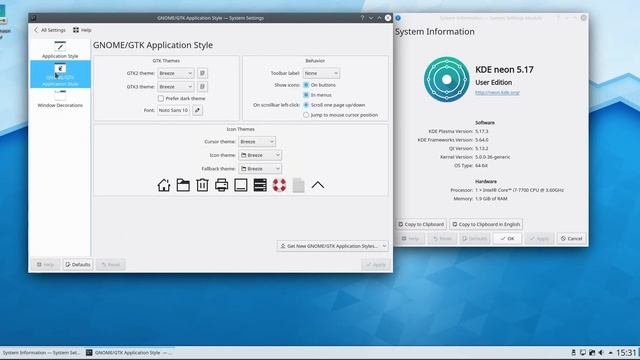
Task: Click the GTK Style window title bar app icon
Action: (34, 18)
